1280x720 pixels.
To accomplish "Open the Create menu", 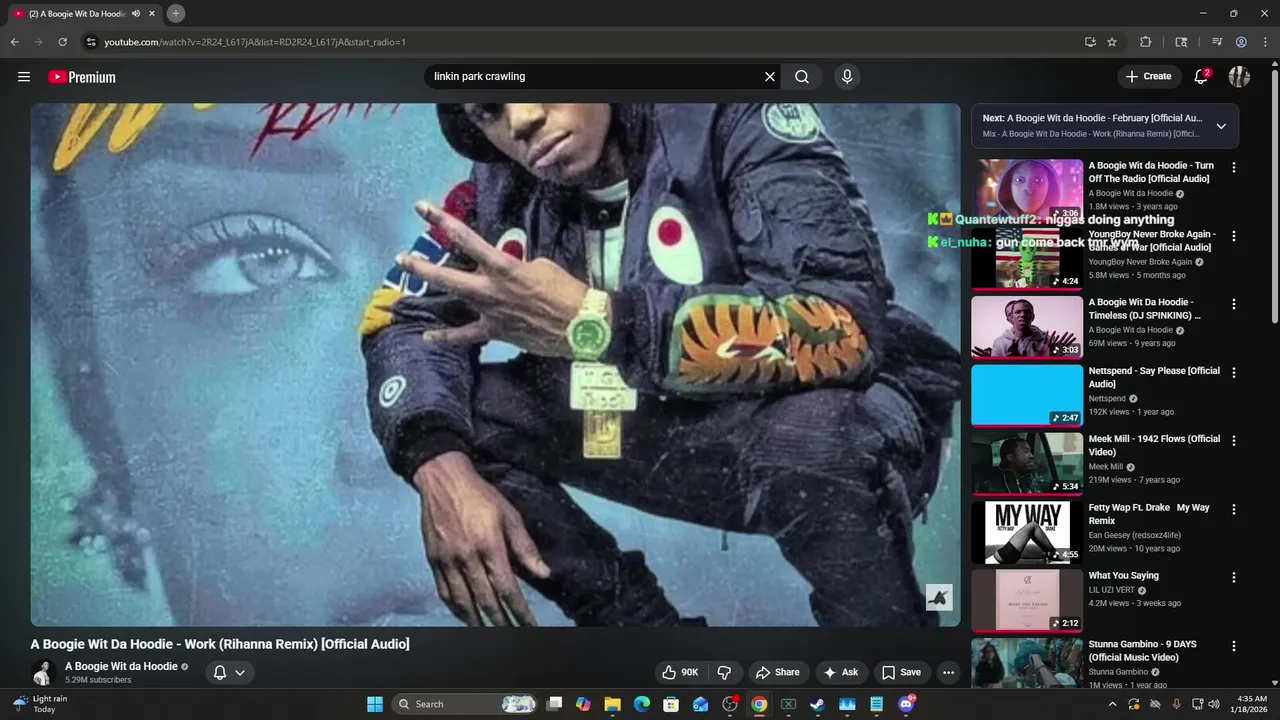I will [x=1148, y=77].
